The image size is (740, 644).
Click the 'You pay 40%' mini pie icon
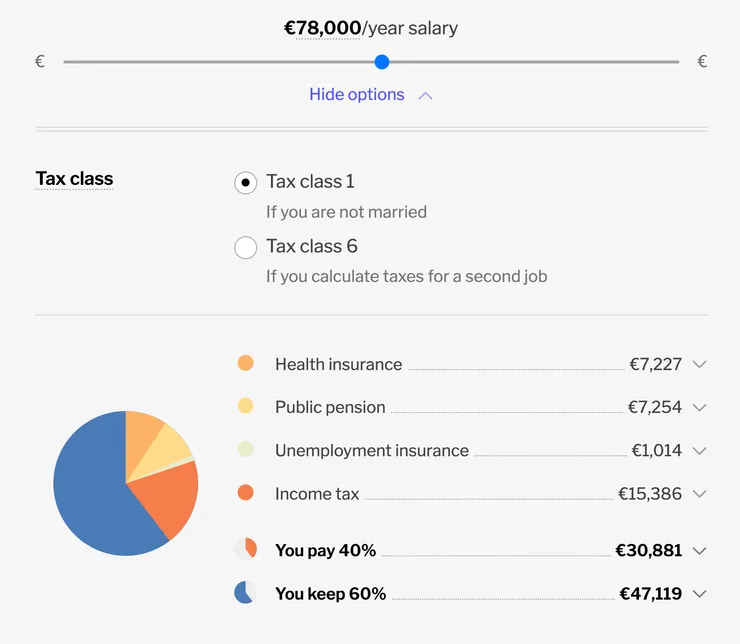click(246, 549)
